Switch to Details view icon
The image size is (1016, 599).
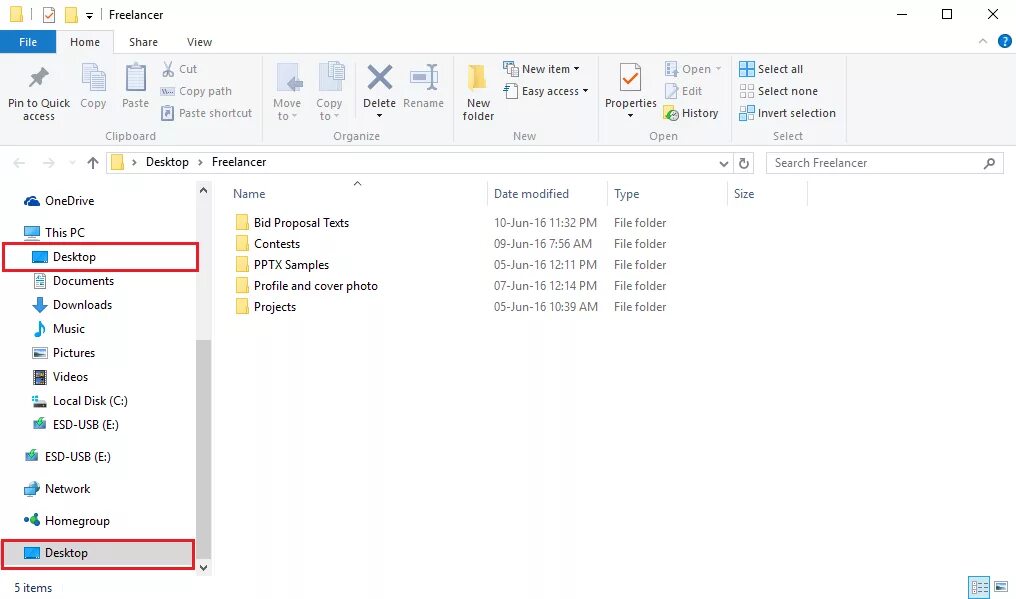tap(980, 588)
